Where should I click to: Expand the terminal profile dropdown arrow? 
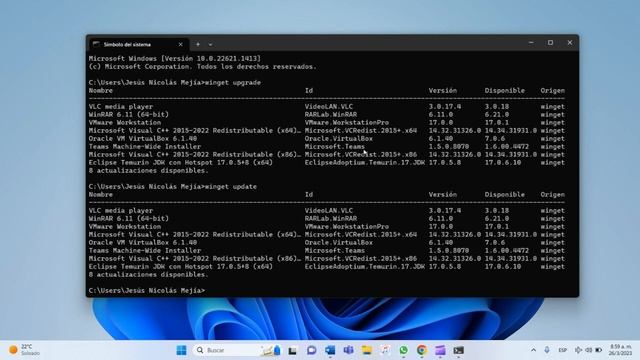pyautogui.click(x=210, y=44)
